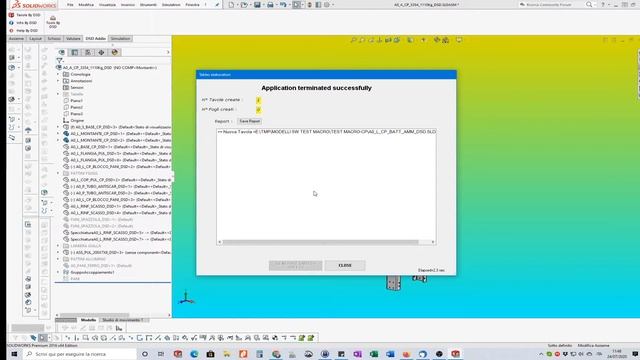Click the New document icon
This screenshot has width=640, height=360.
pos(231,5)
